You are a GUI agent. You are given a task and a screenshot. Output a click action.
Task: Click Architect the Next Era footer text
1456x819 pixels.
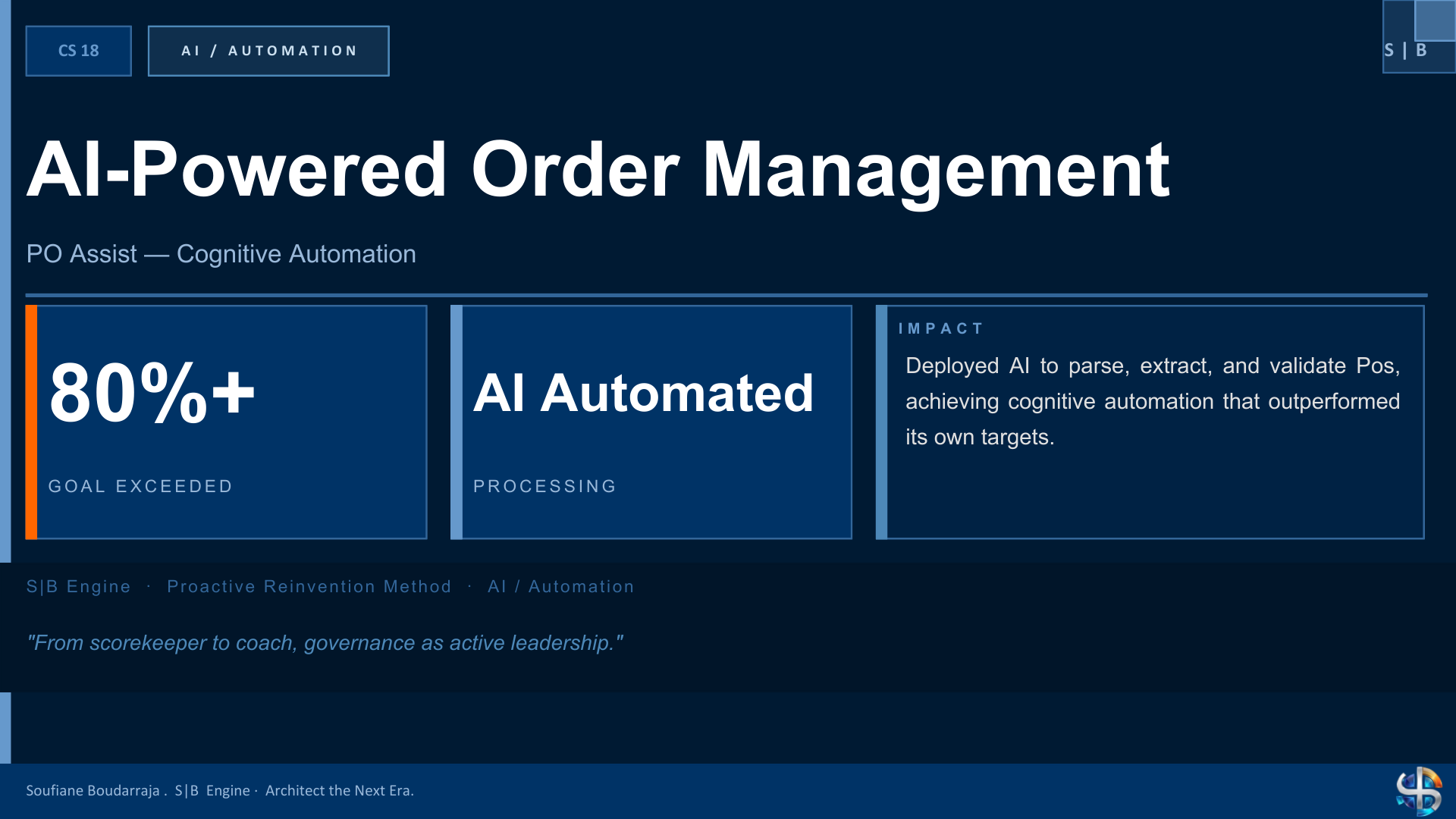tap(339, 790)
